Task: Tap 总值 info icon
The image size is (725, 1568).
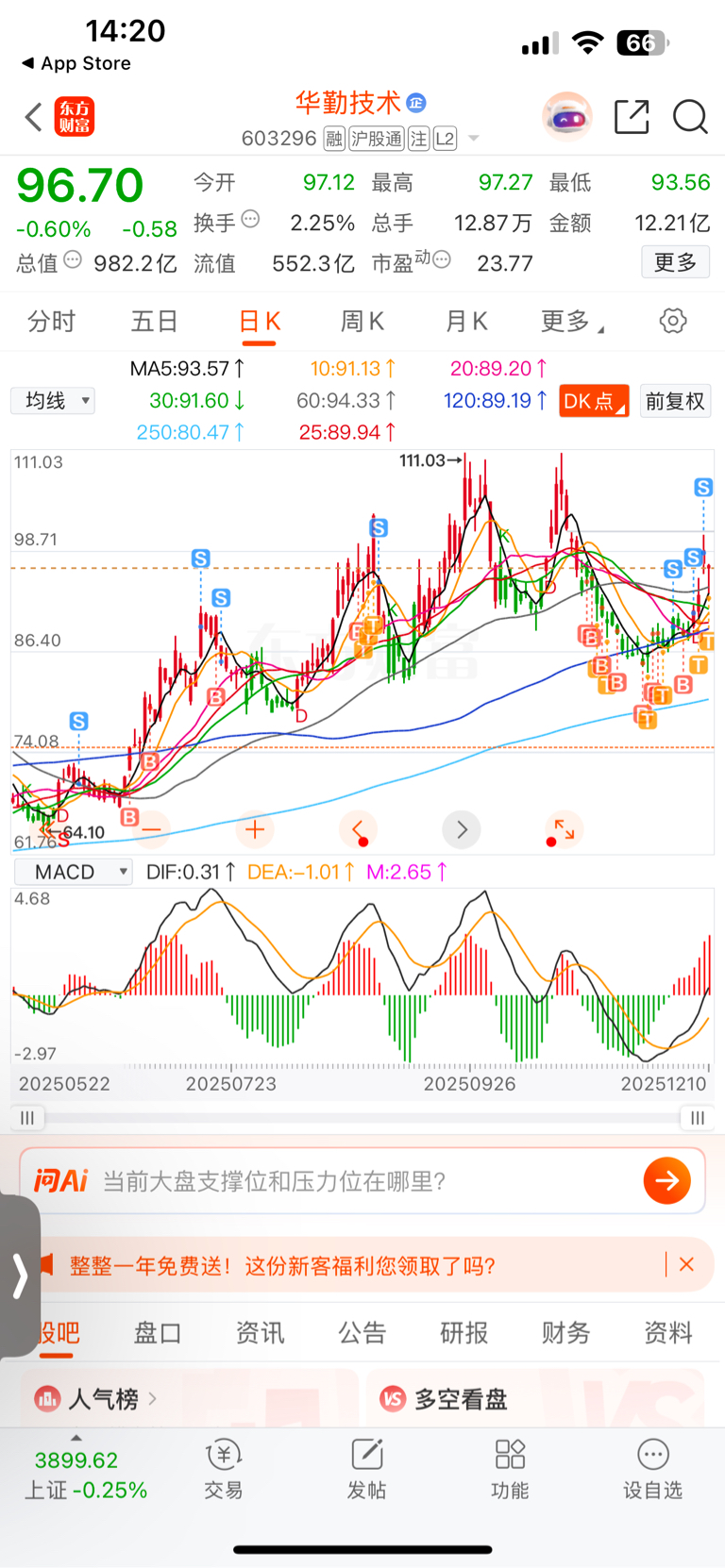Action: point(73,259)
